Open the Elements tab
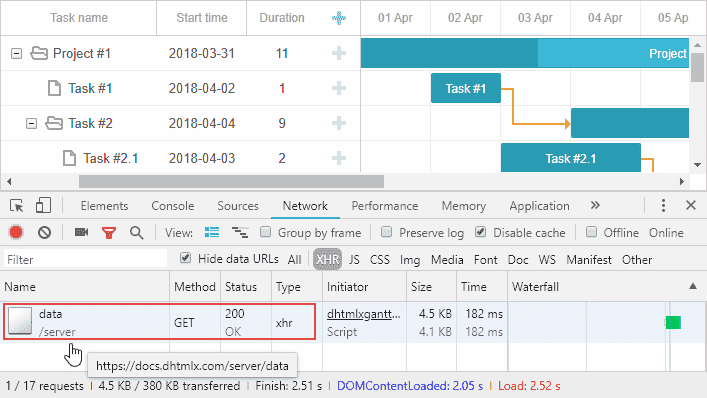 pos(104,206)
